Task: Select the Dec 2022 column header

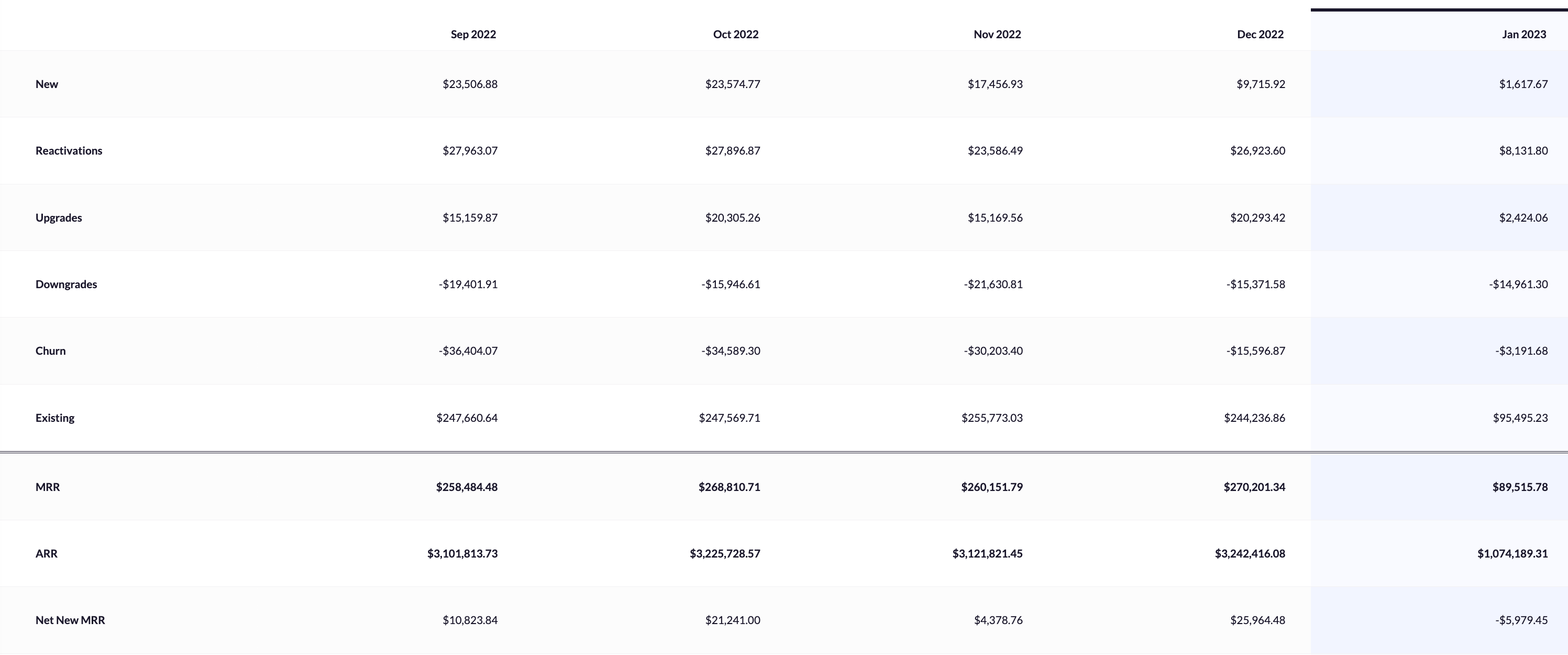Action: point(1260,34)
